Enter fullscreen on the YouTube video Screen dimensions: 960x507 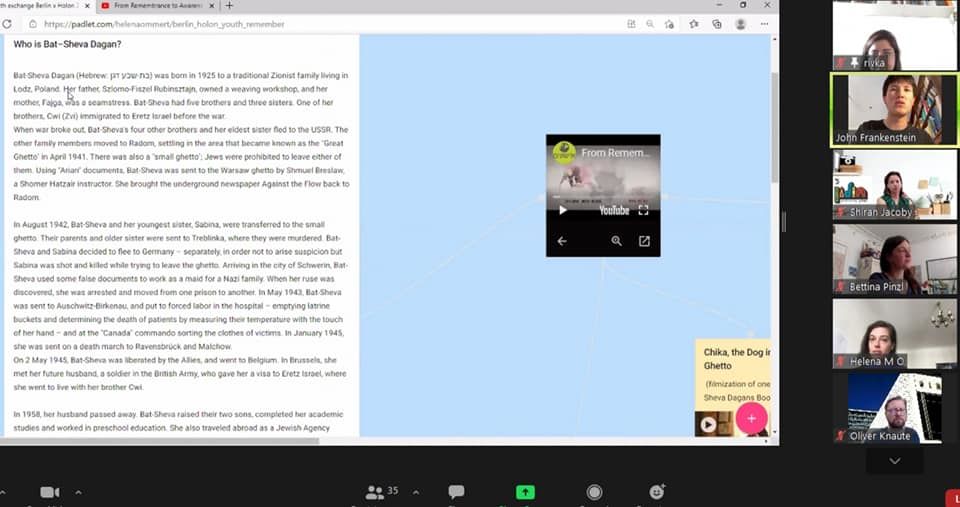643,210
